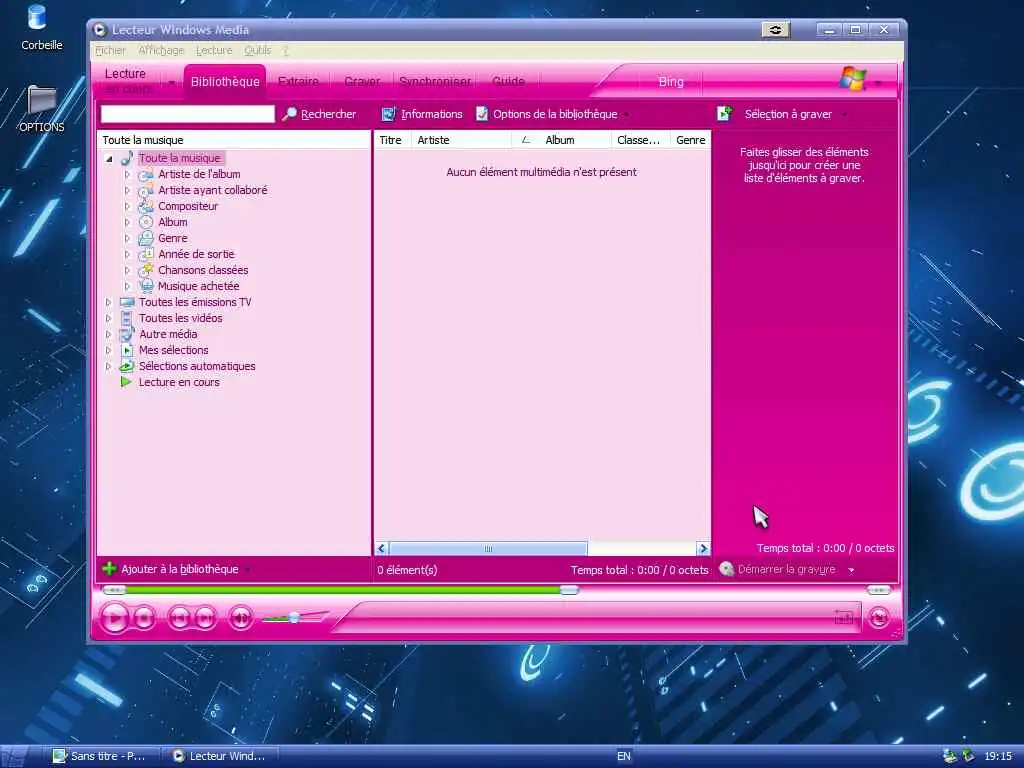Click the compact mode switch icon

(878, 617)
